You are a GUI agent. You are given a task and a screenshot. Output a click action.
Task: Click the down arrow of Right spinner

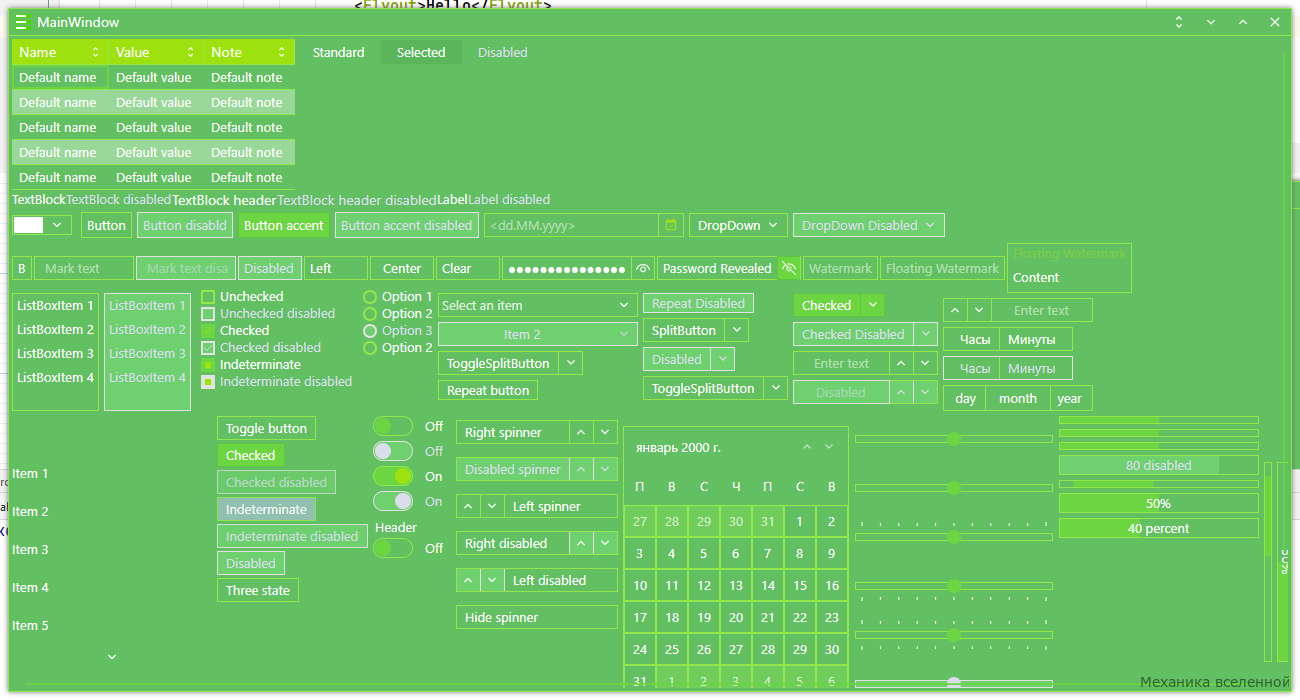click(605, 432)
